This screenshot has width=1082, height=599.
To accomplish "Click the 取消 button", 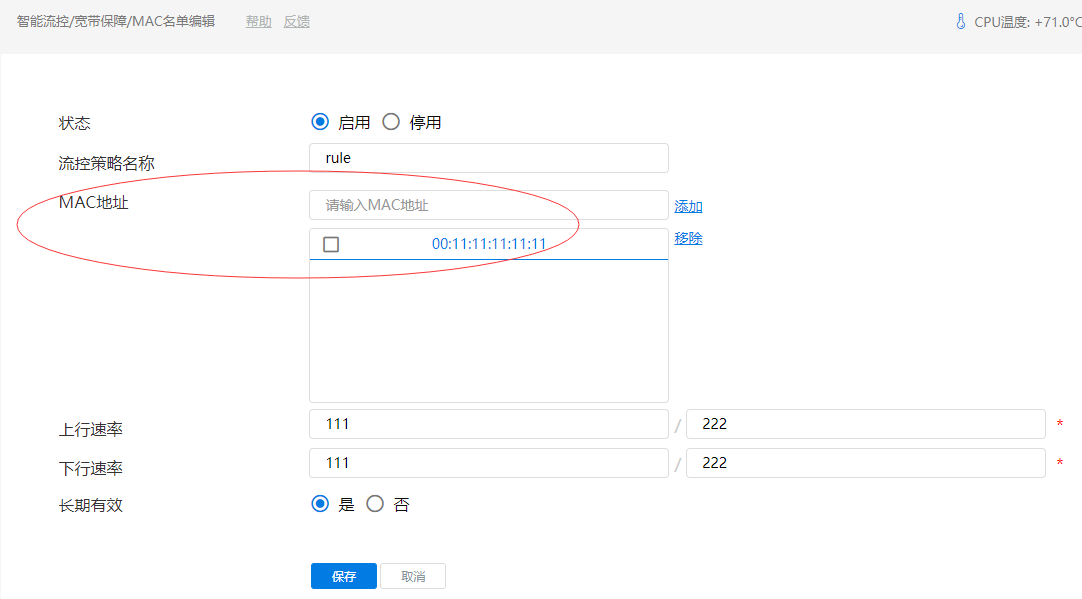I will coord(413,576).
